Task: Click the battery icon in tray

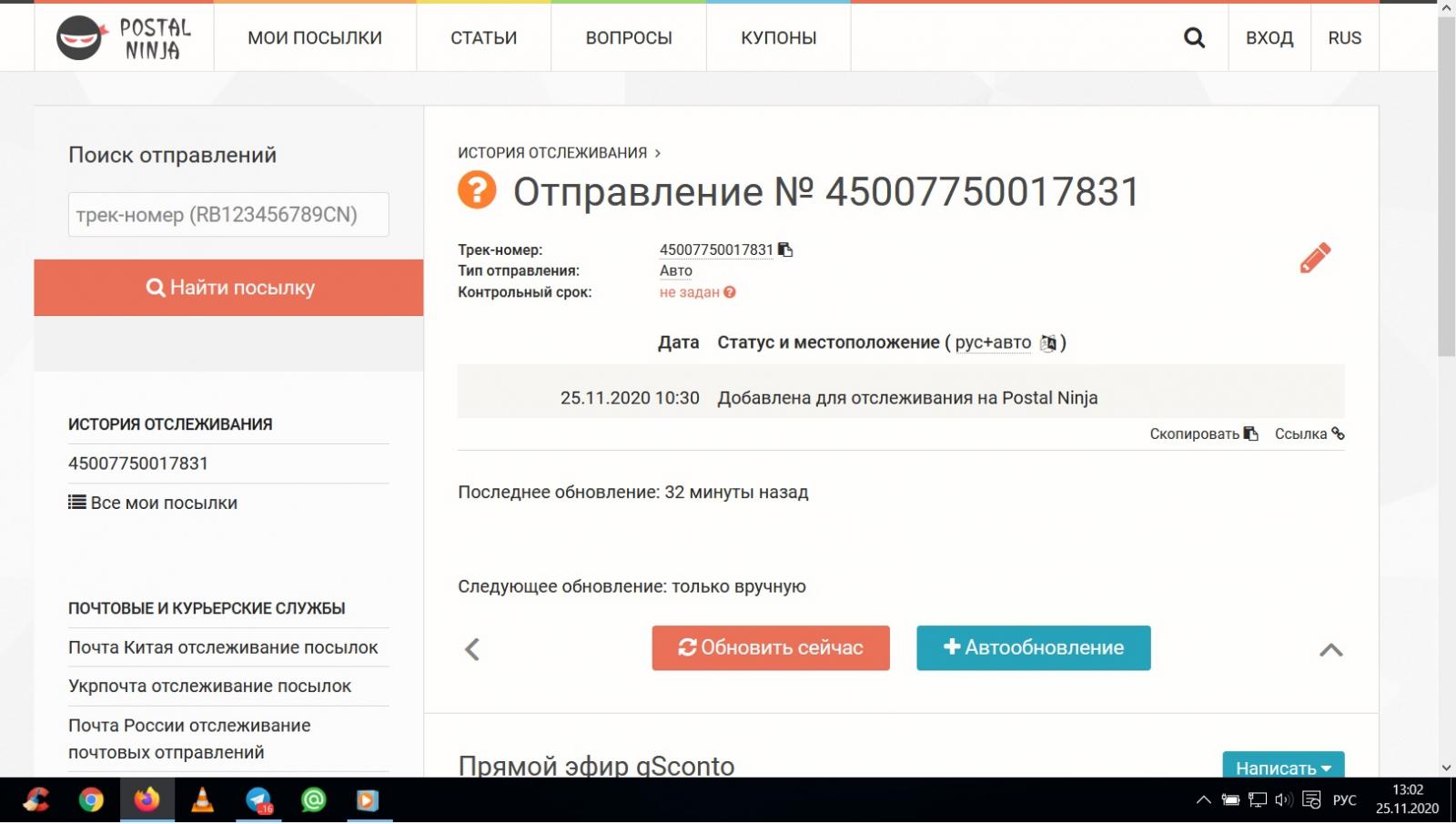Action: point(1230,800)
